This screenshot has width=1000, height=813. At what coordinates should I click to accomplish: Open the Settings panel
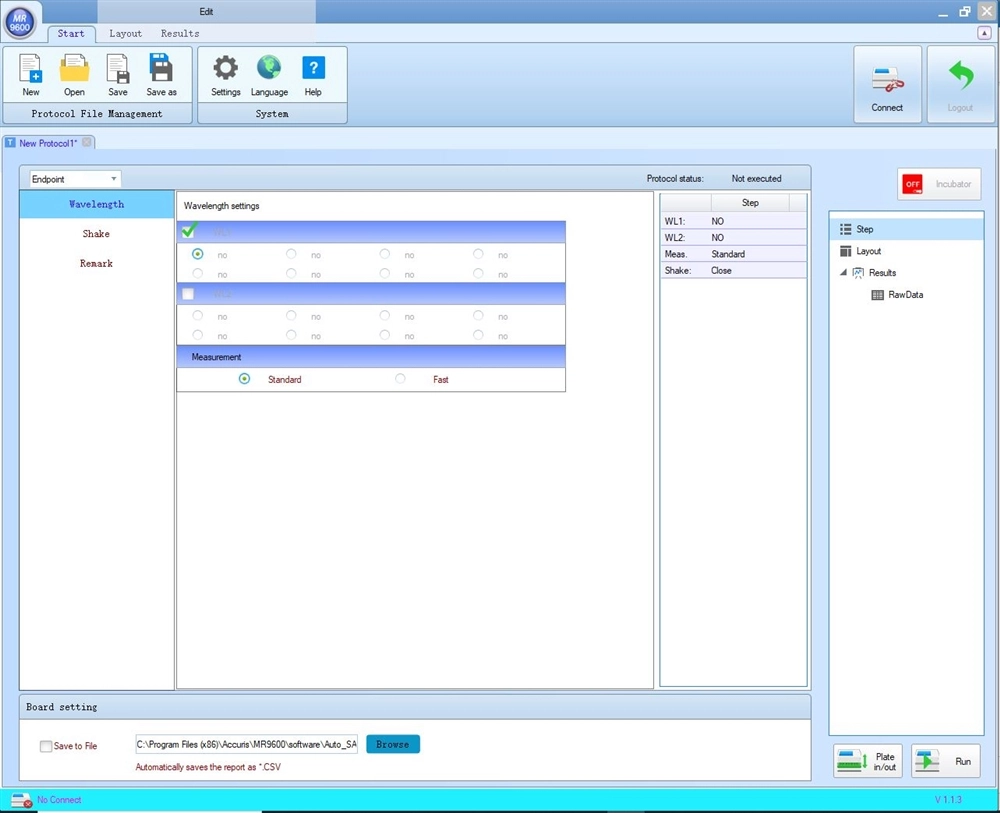point(225,74)
